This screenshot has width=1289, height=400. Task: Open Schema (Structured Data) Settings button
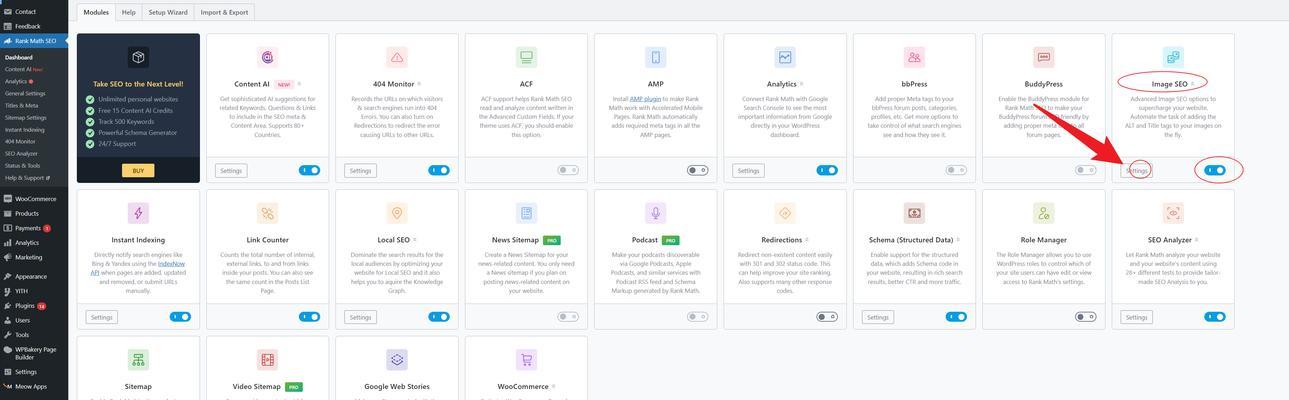tap(877, 317)
